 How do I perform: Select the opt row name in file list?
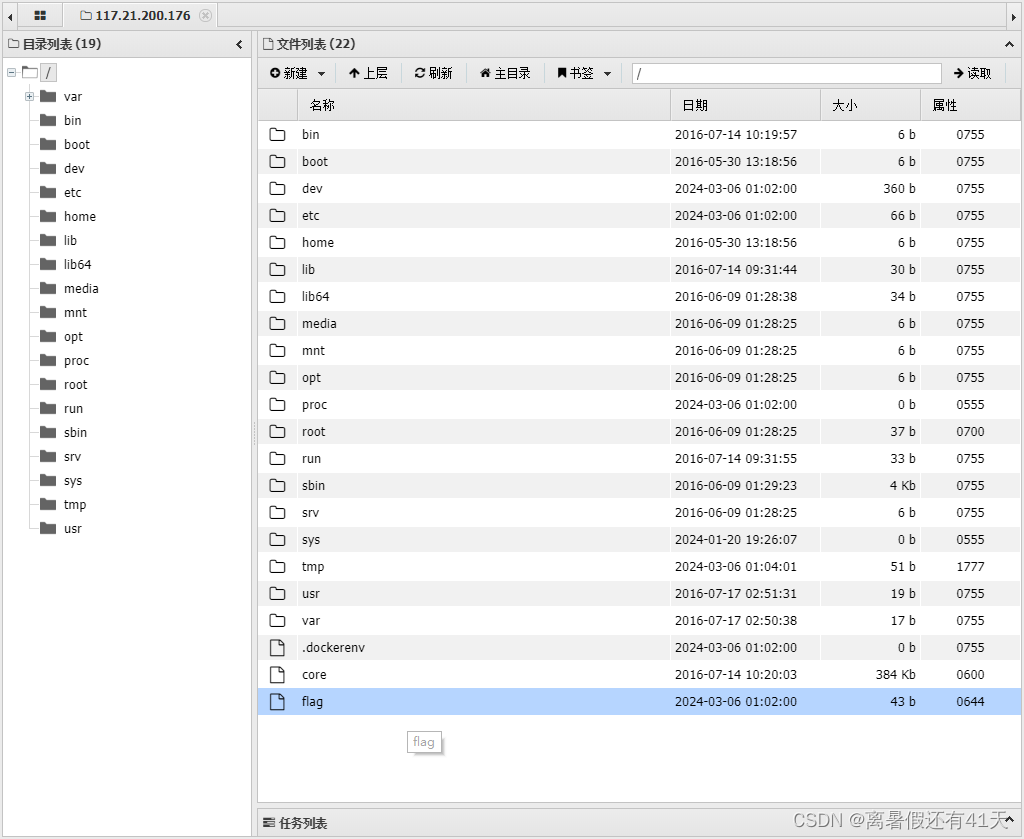(x=312, y=378)
